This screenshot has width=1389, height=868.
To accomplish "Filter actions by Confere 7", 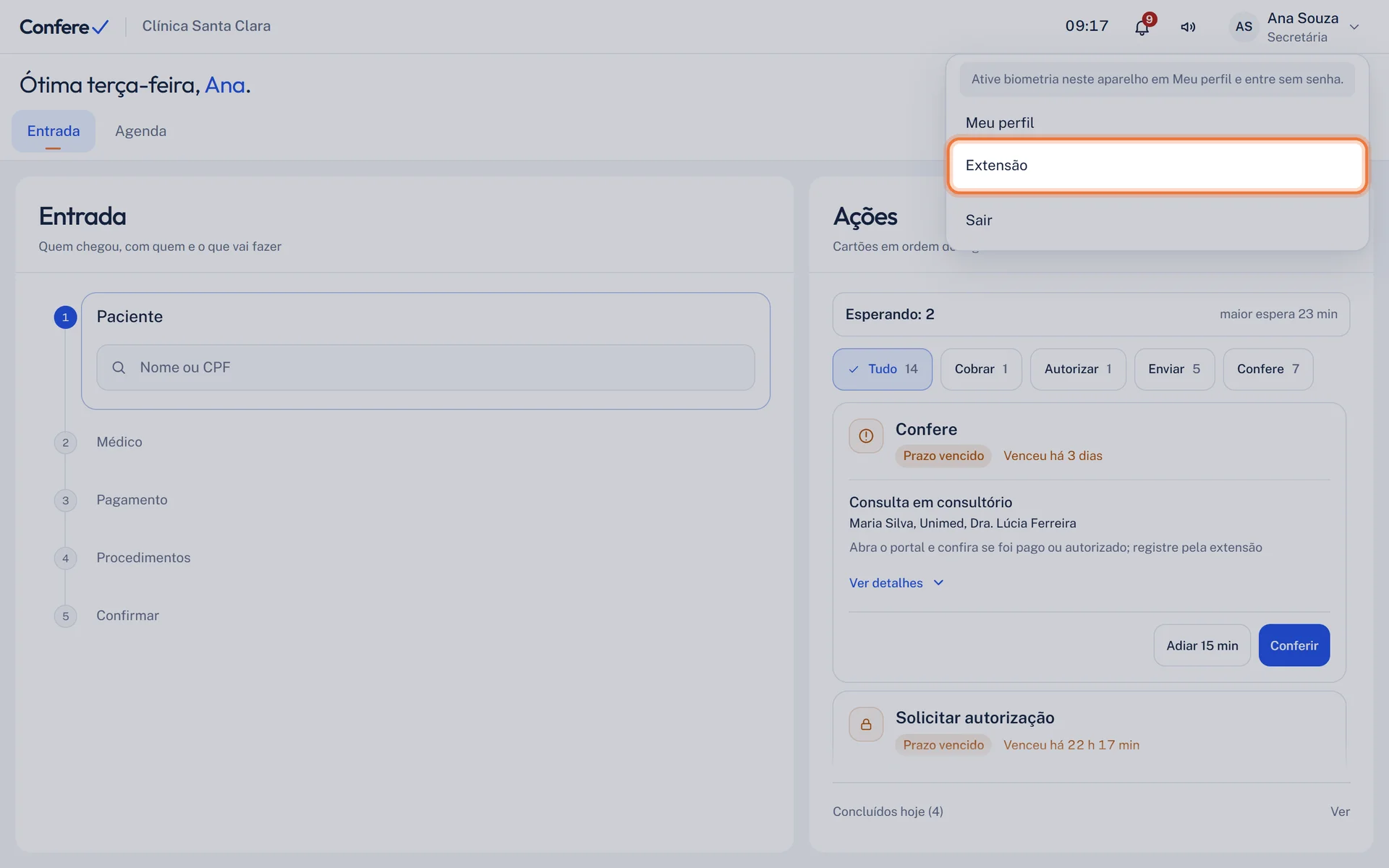I will 1267,369.
